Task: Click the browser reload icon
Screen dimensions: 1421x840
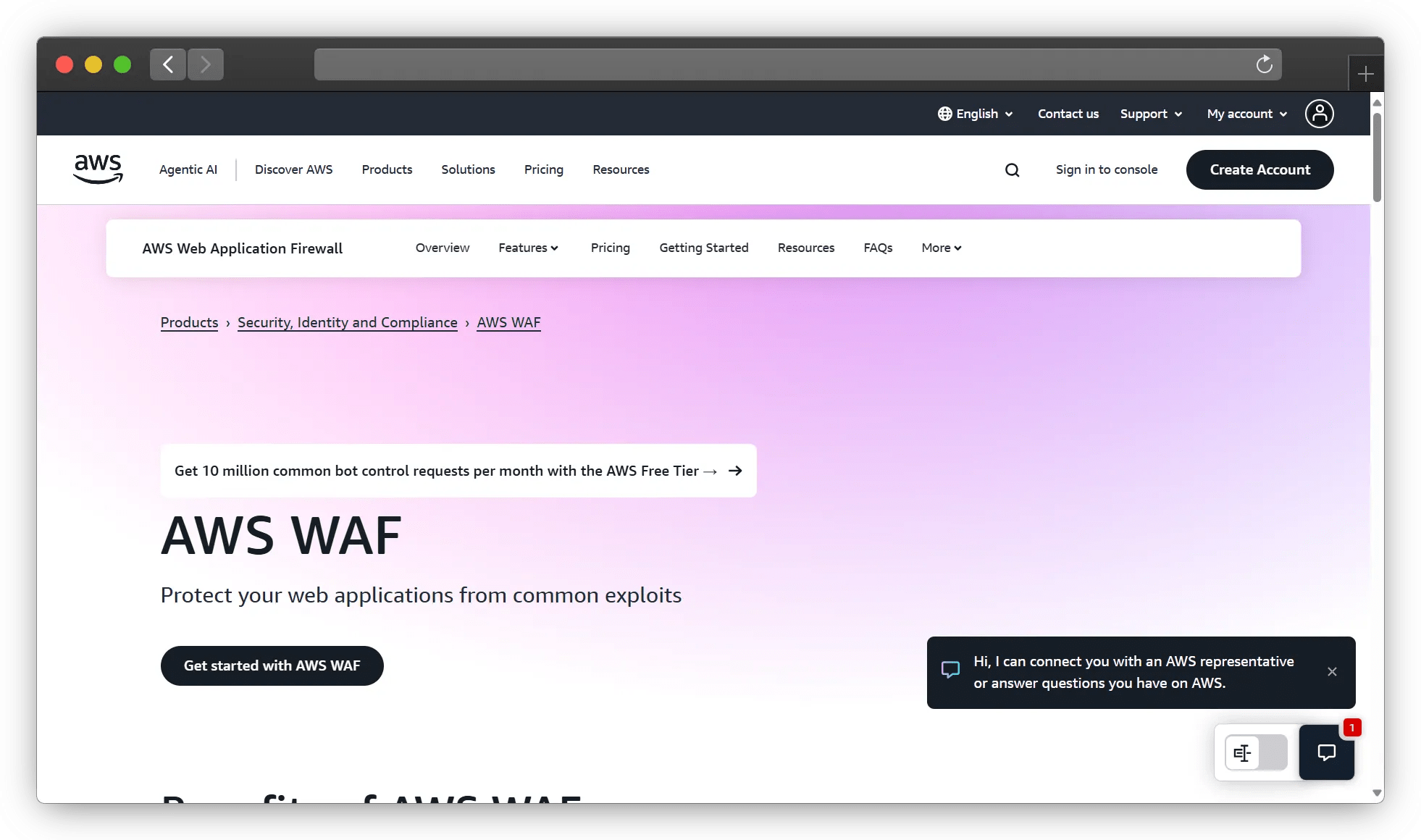Action: coord(1264,64)
